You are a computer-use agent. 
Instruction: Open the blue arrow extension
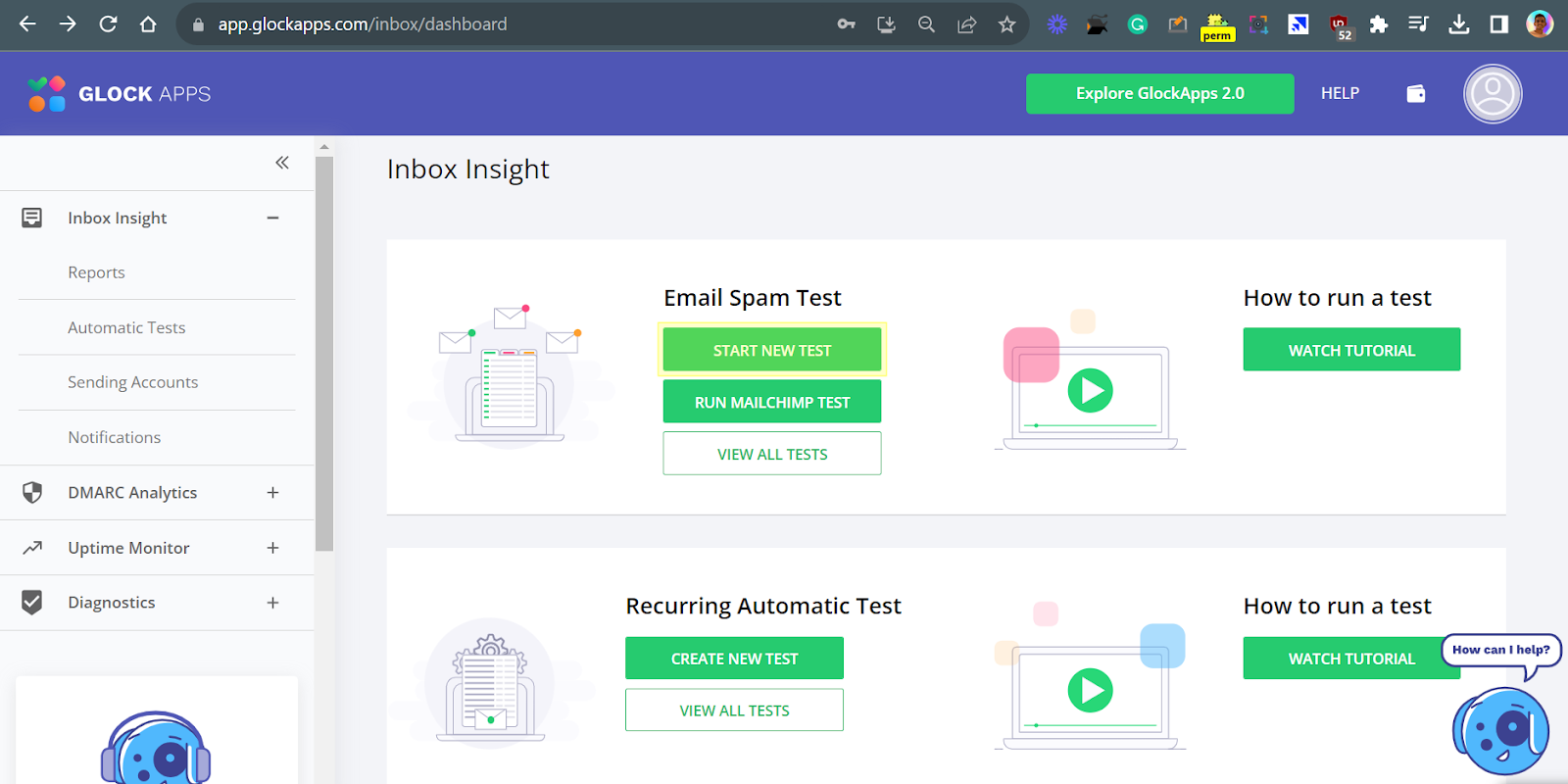(x=1298, y=24)
